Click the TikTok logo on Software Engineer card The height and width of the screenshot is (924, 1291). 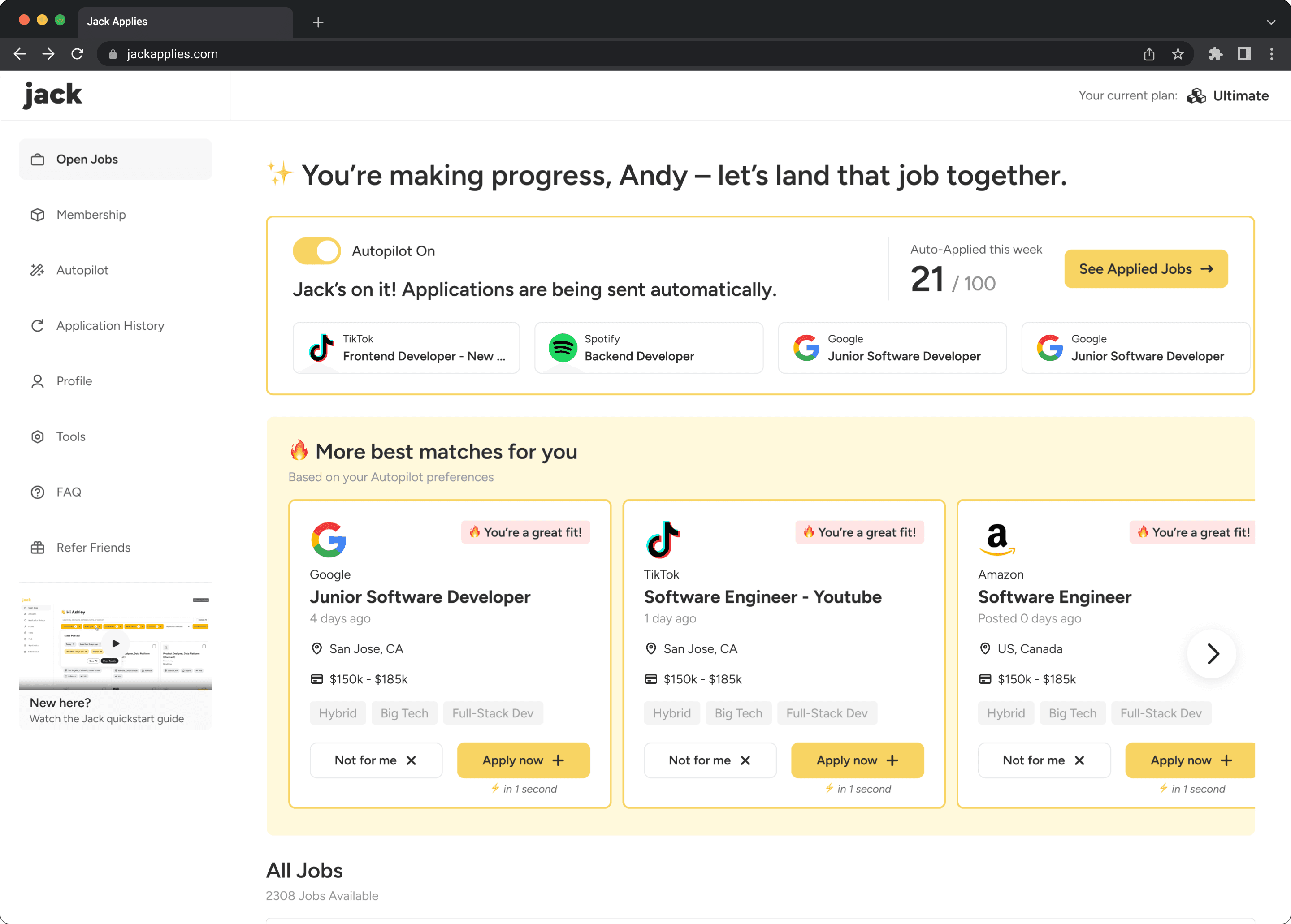click(663, 540)
